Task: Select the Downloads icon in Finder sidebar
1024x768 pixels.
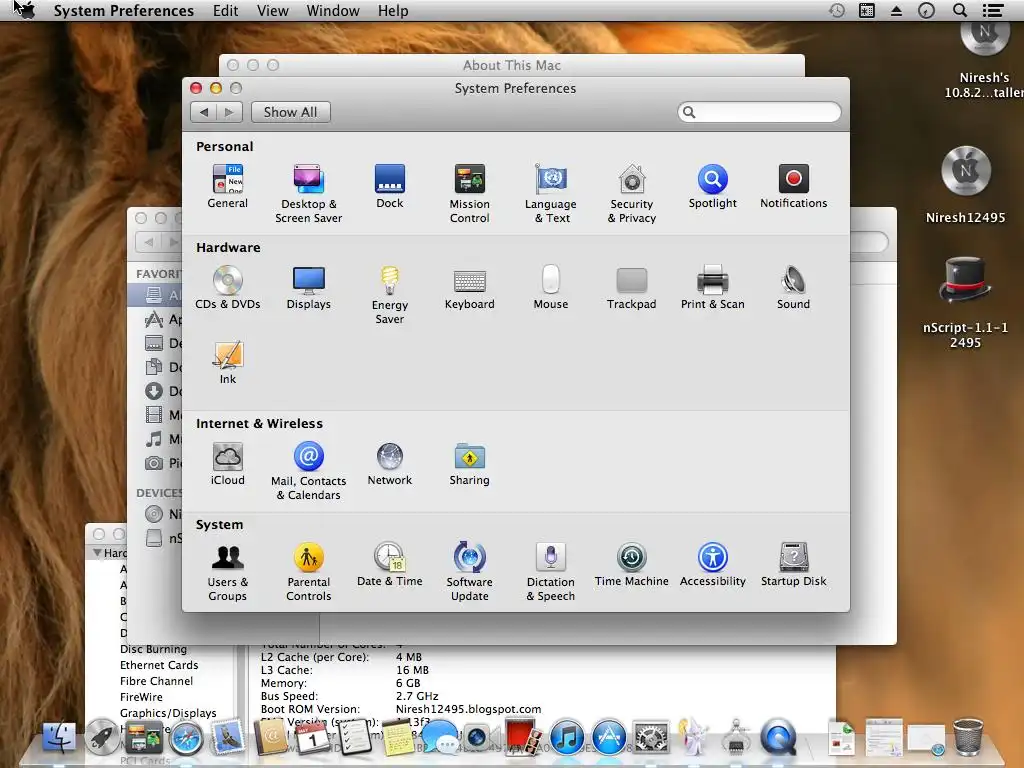Action: click(x=154, y=391)
